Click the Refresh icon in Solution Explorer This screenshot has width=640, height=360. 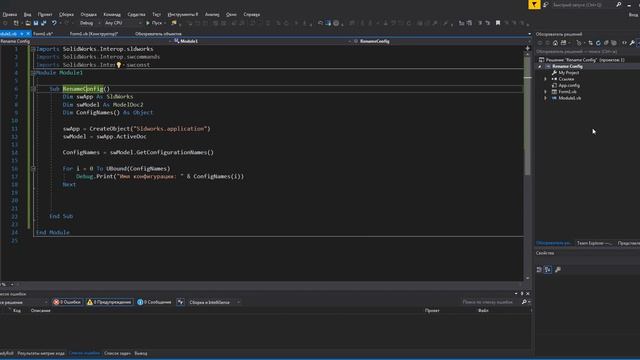click(x=598, y=43)
